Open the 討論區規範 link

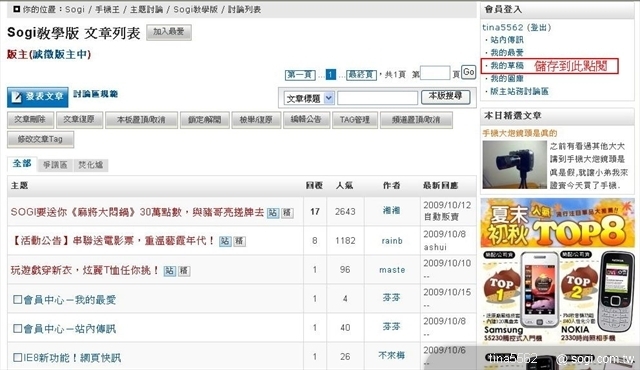[95, 94]
